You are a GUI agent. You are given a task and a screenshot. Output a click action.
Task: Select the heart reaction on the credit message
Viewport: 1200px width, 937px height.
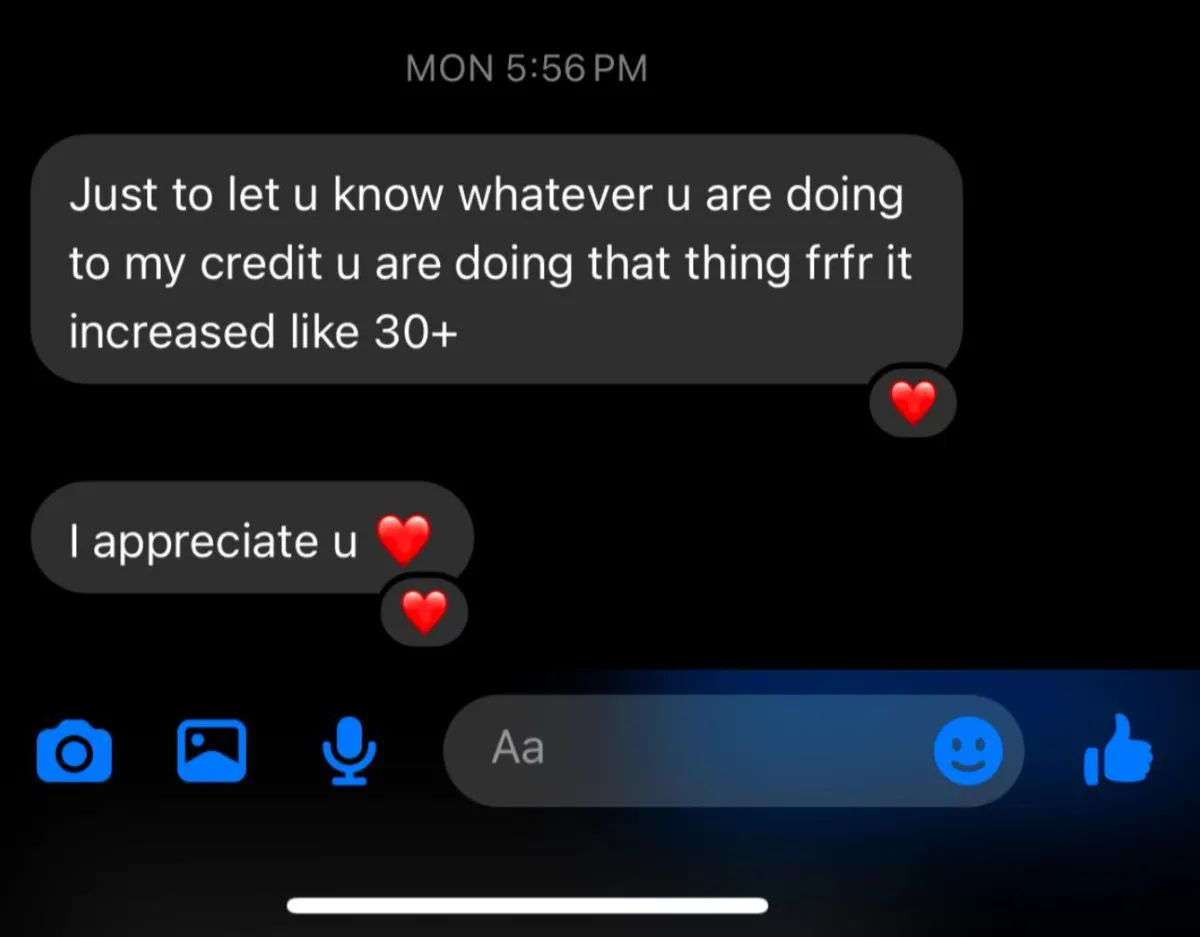tap(912, 402)
